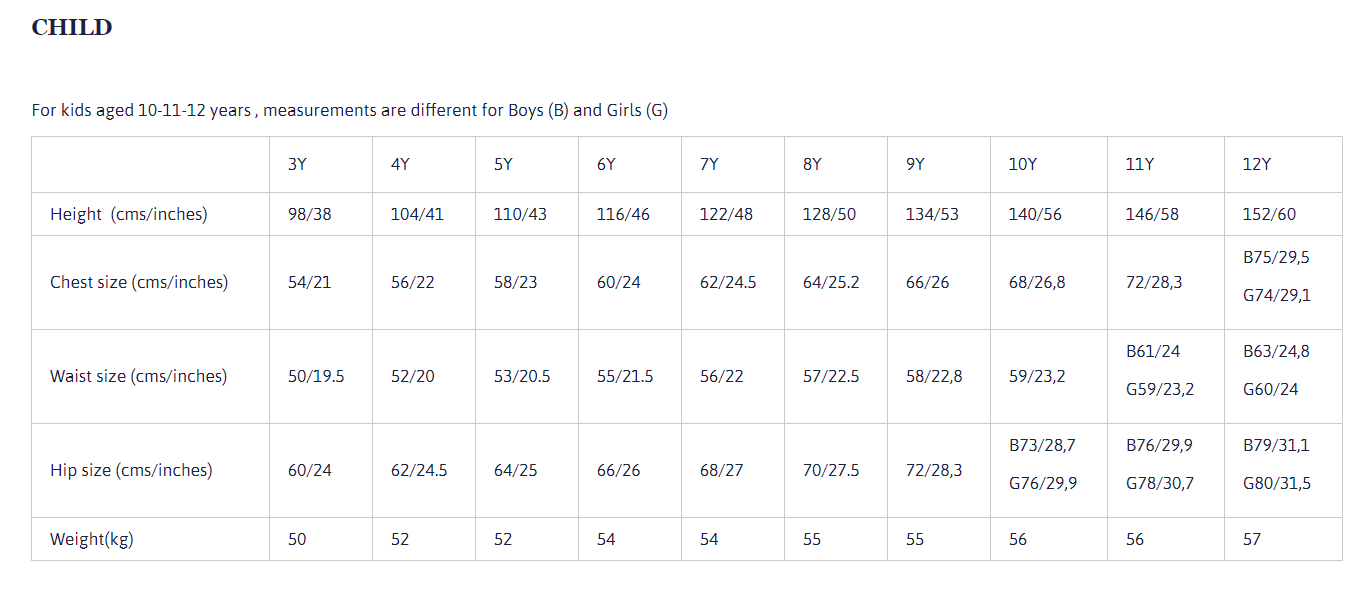The height and width of the screenshot is (593, 1370).
Task: Click the CHILD heading
Action: pos(72,28)
